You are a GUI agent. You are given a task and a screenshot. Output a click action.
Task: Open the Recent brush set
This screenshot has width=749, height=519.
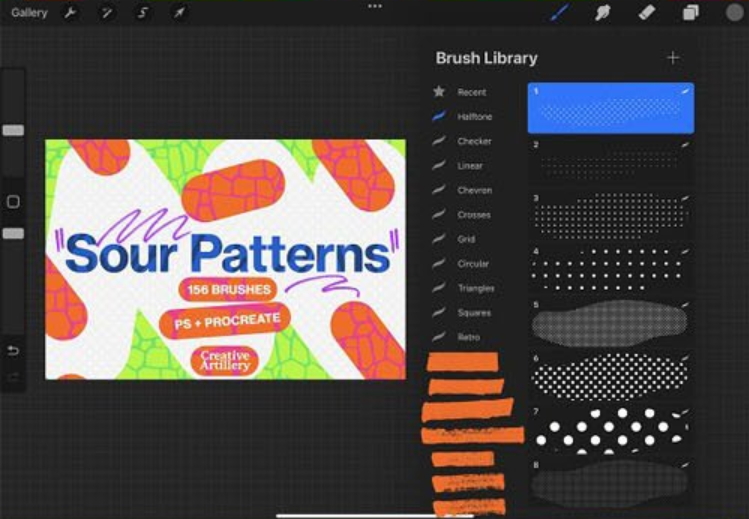click(471, 92)
